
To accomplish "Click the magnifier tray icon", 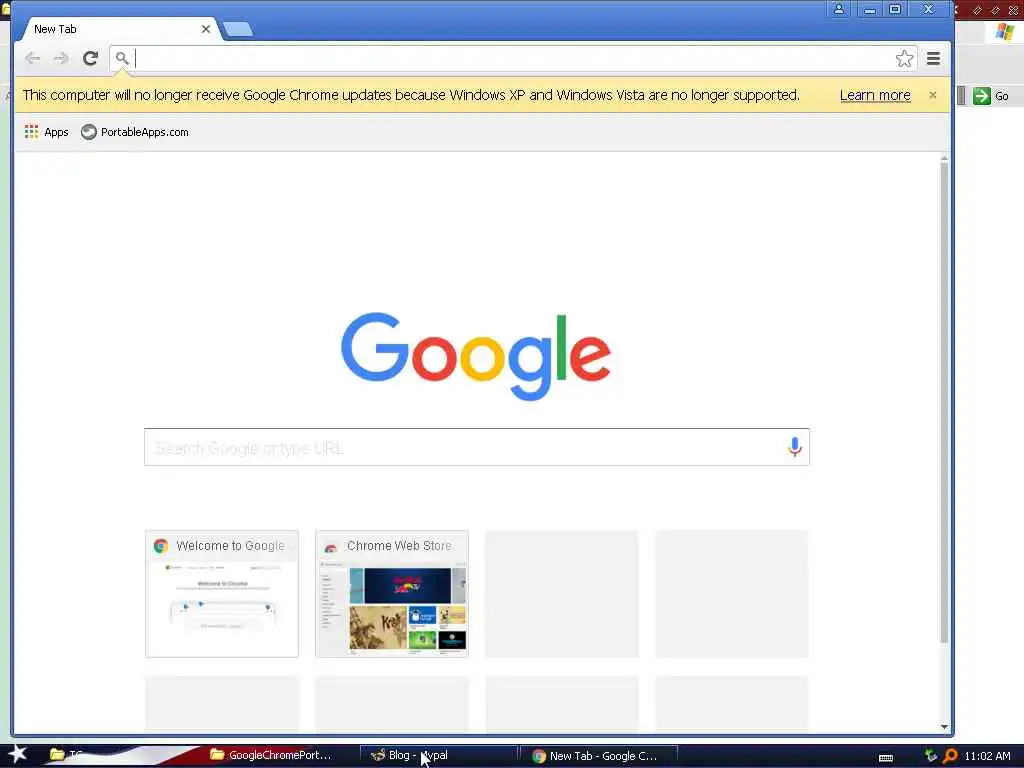I will click(x=950, y=756).
